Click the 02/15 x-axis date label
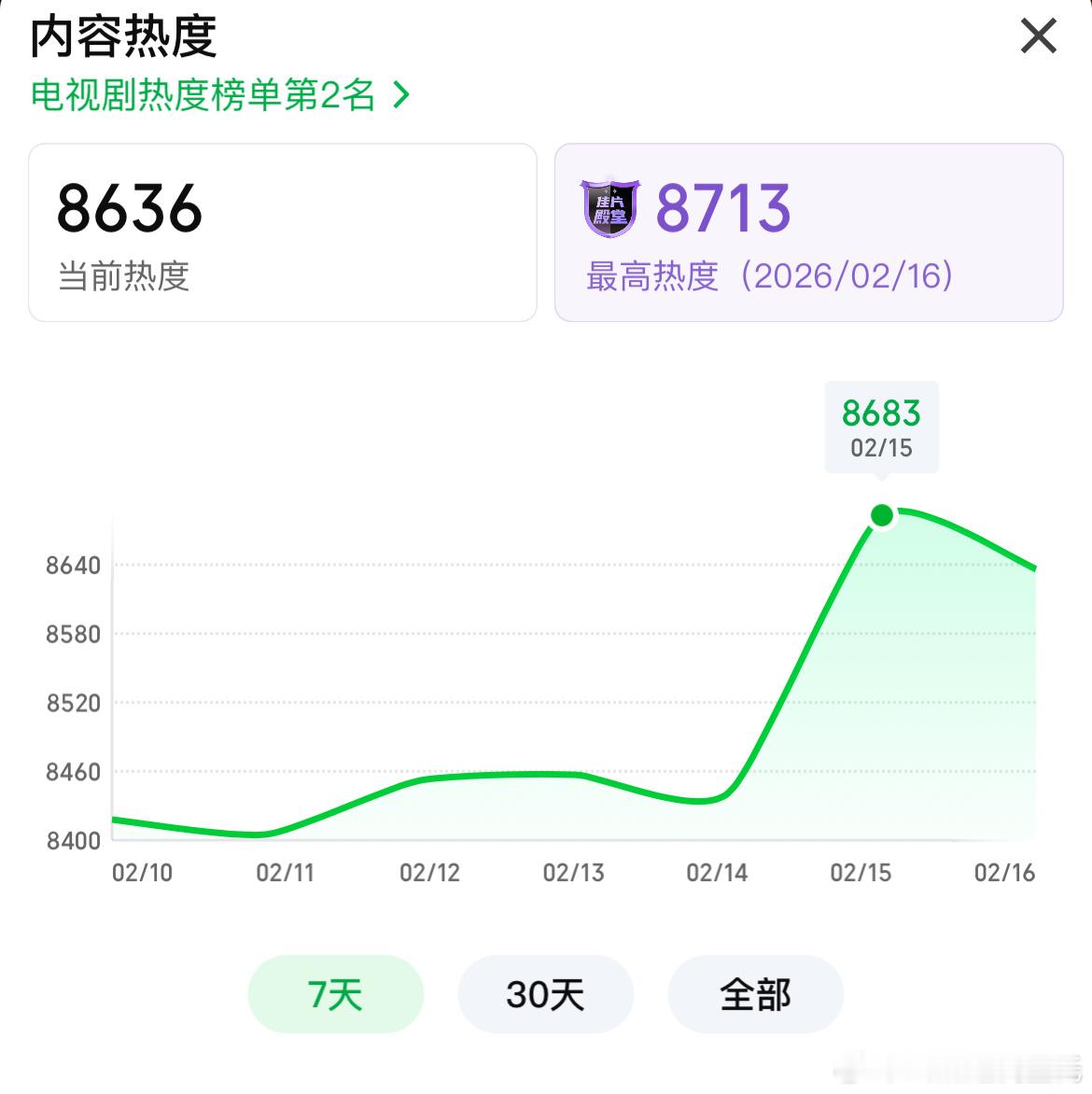Image resolution: width=1092 pixels, height=1094 pixels. tap(861, 872)
